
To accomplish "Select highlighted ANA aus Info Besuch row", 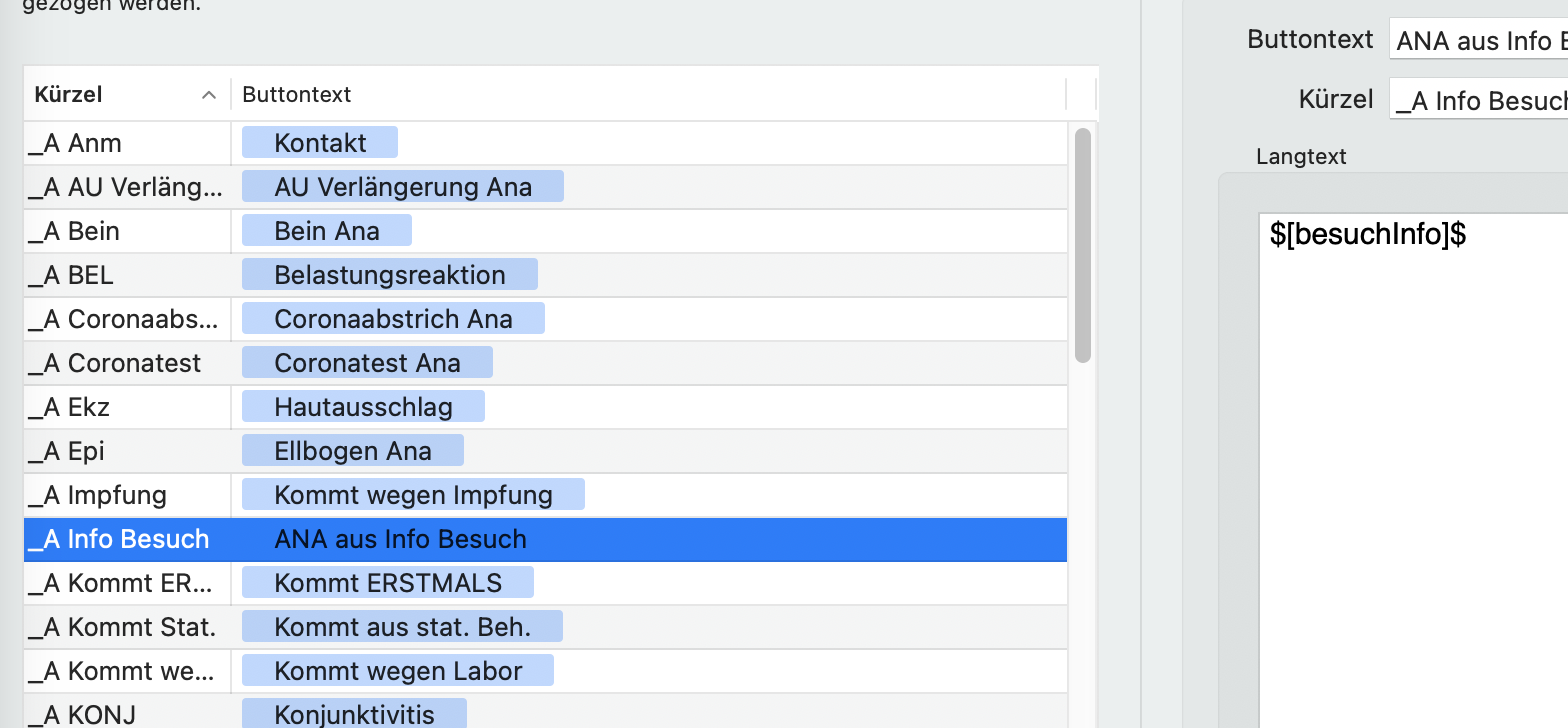I will coord(546,539).
